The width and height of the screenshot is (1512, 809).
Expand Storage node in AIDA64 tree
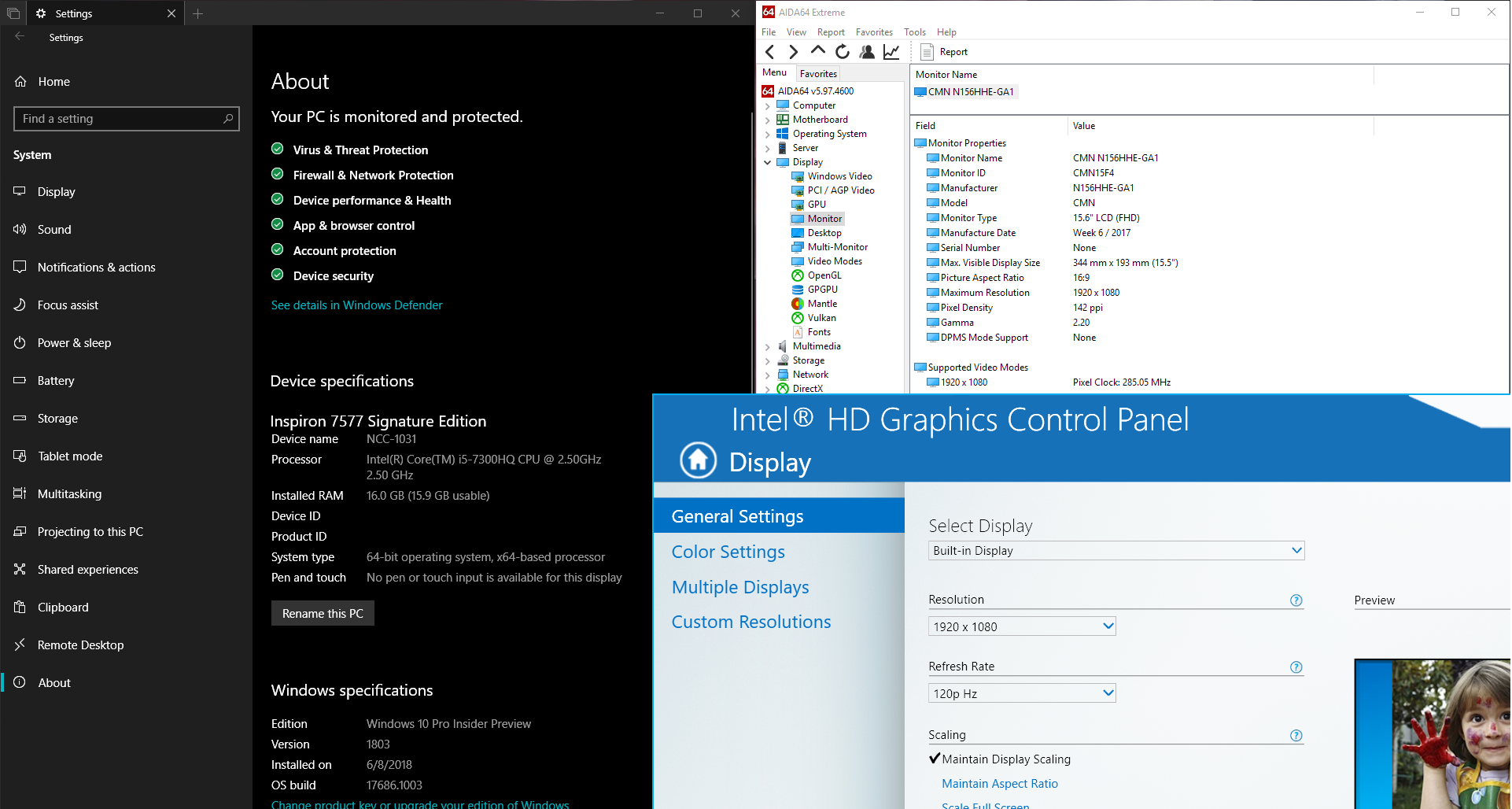click(x=768, y=360)
